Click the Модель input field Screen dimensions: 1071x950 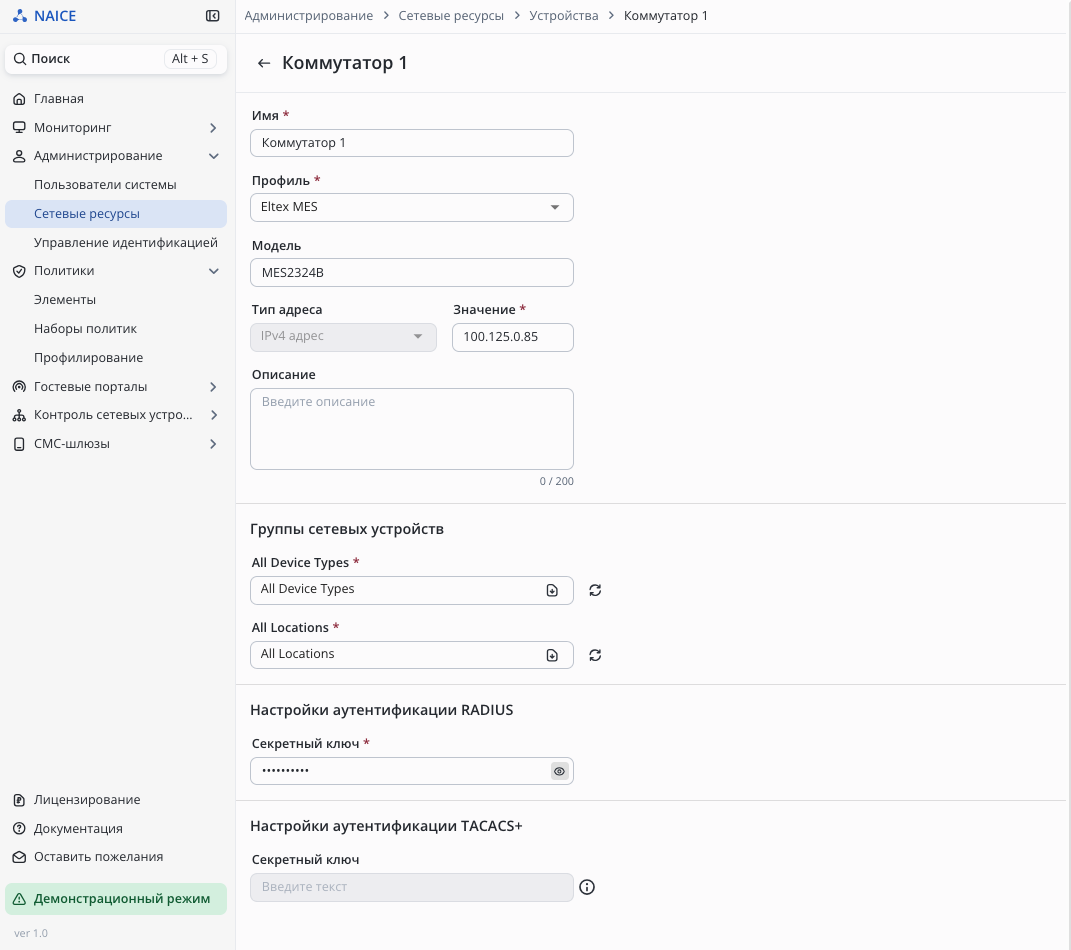[x=411, y=273]
